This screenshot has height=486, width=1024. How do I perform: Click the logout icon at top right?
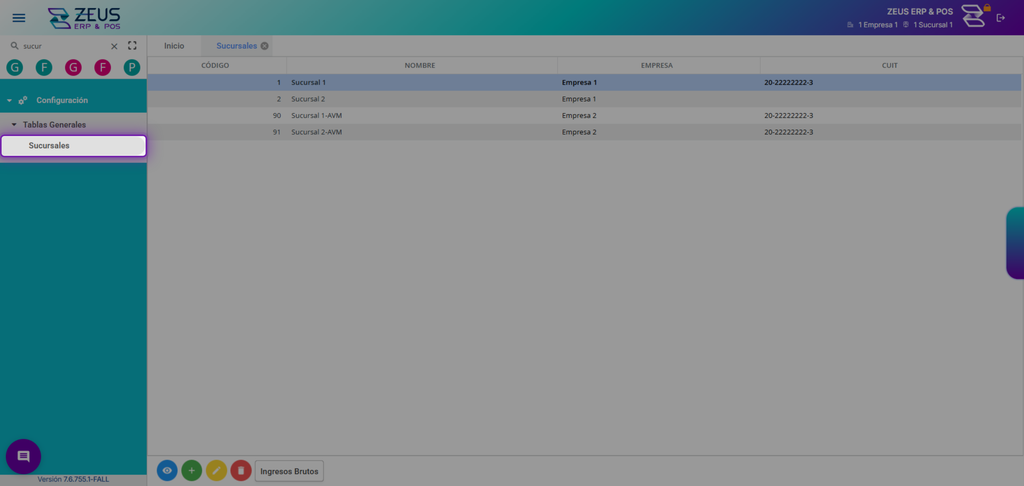click(x=1000, y=18)
